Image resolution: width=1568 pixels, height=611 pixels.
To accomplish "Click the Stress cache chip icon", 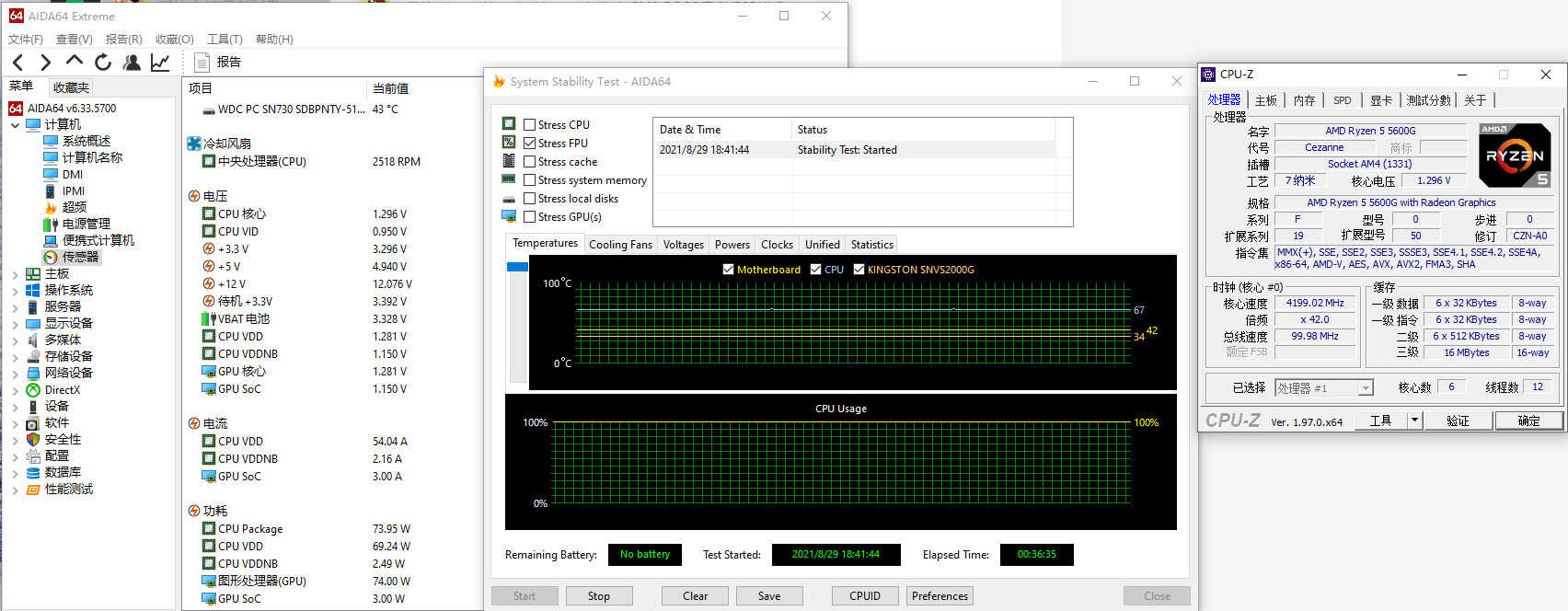I will click(x=509, y=160).
